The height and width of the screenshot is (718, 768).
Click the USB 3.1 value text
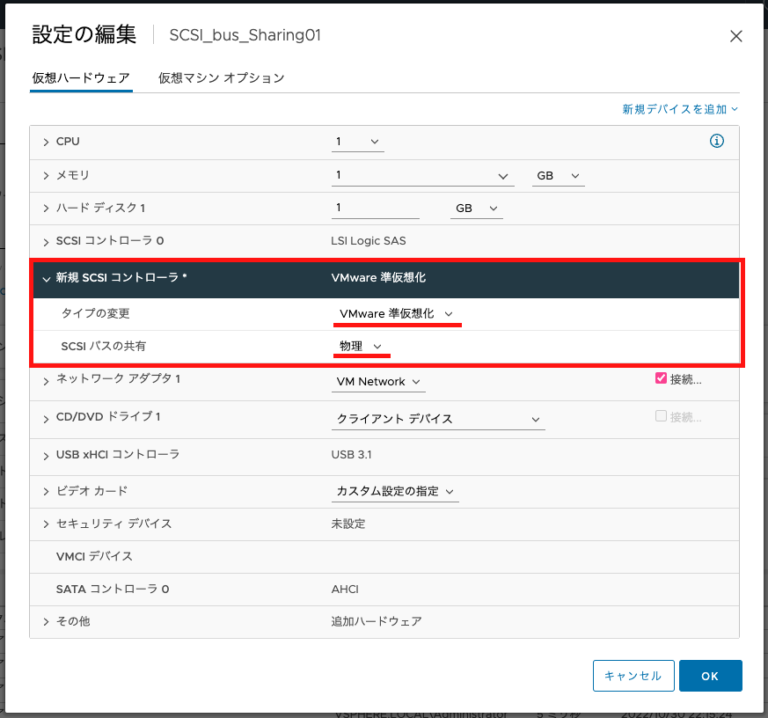click(351, 455)
